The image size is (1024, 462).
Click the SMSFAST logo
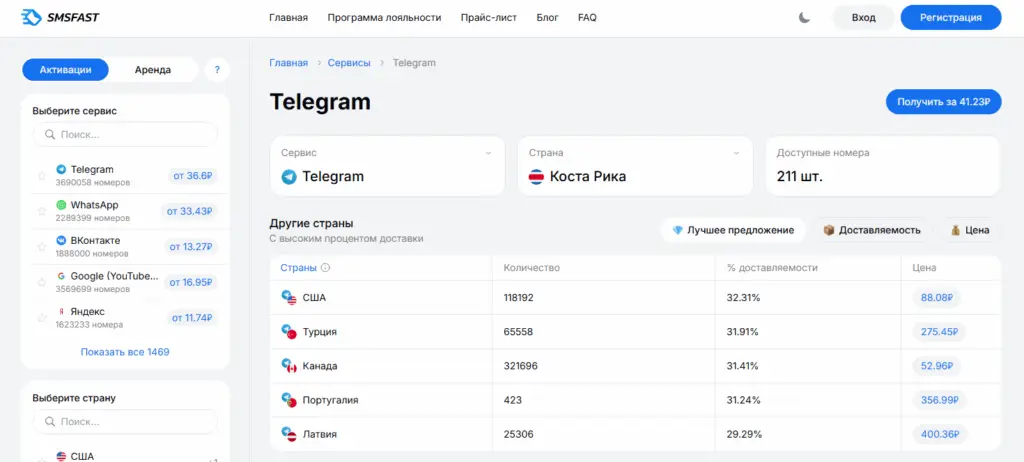click(60, 18)
